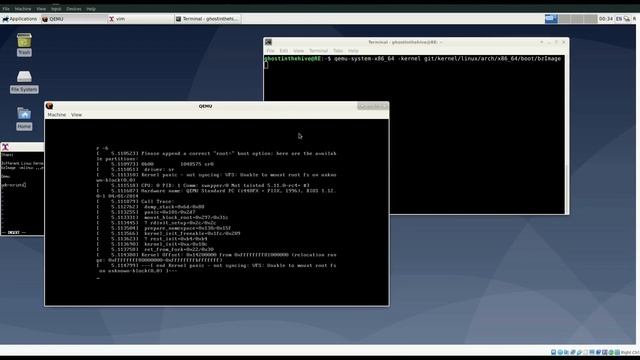Viewport: 640px width, 360px height.
Task: Click the VirtualBox keyboard capture status icon
Action: pos(617,352)
